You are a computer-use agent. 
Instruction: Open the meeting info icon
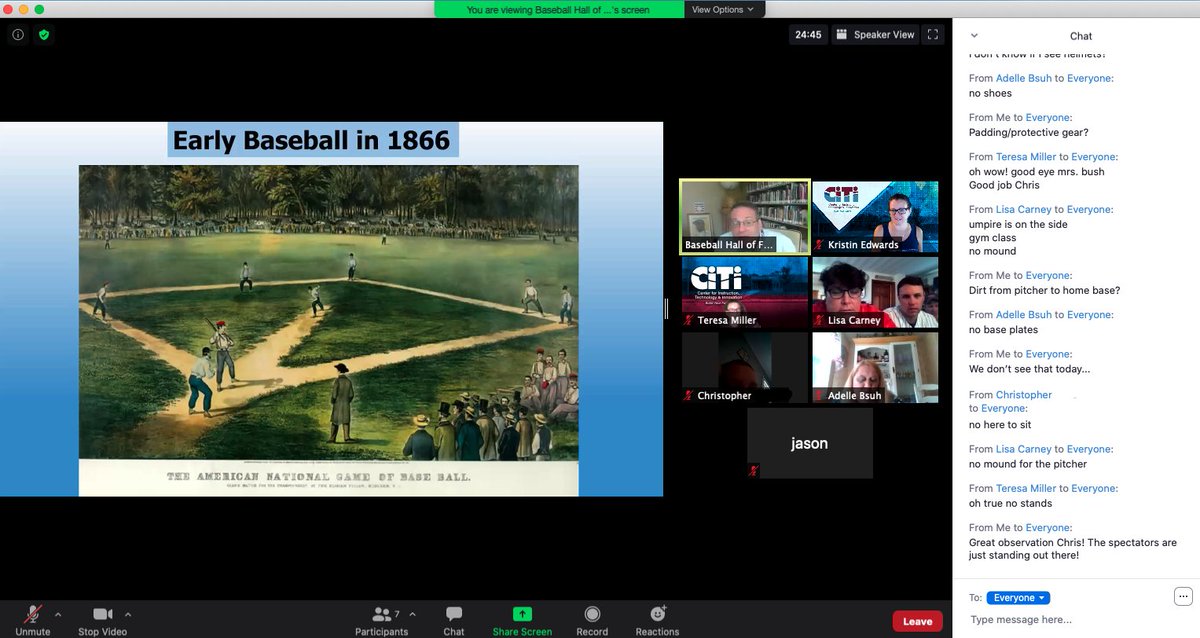tap(18, 34)
